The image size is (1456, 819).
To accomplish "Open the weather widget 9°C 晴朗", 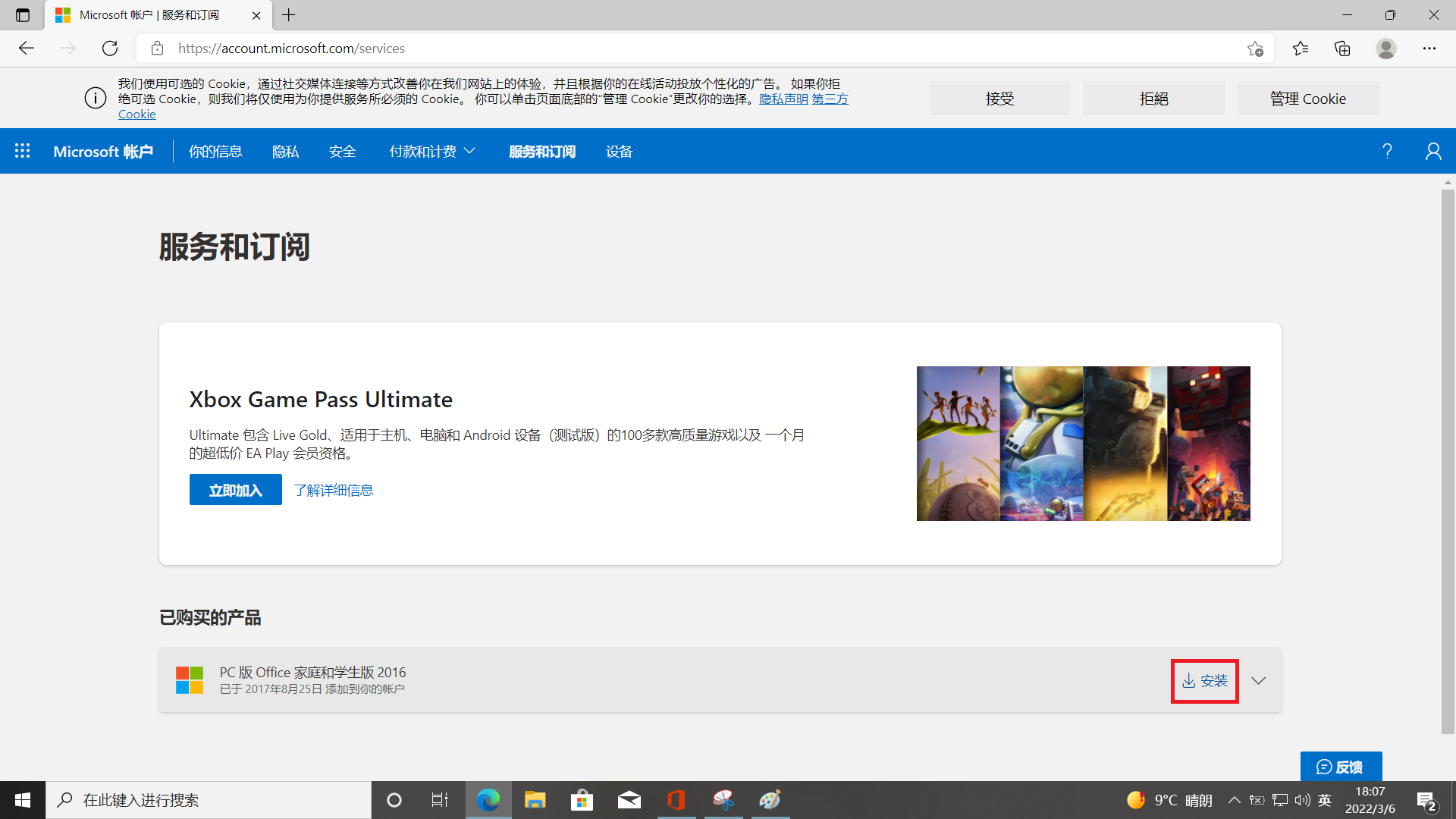I will [1169, 800].
